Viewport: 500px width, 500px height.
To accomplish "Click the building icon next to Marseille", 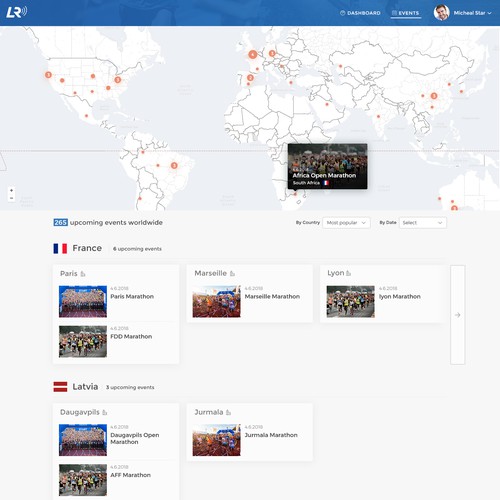I will click(232, 274).
